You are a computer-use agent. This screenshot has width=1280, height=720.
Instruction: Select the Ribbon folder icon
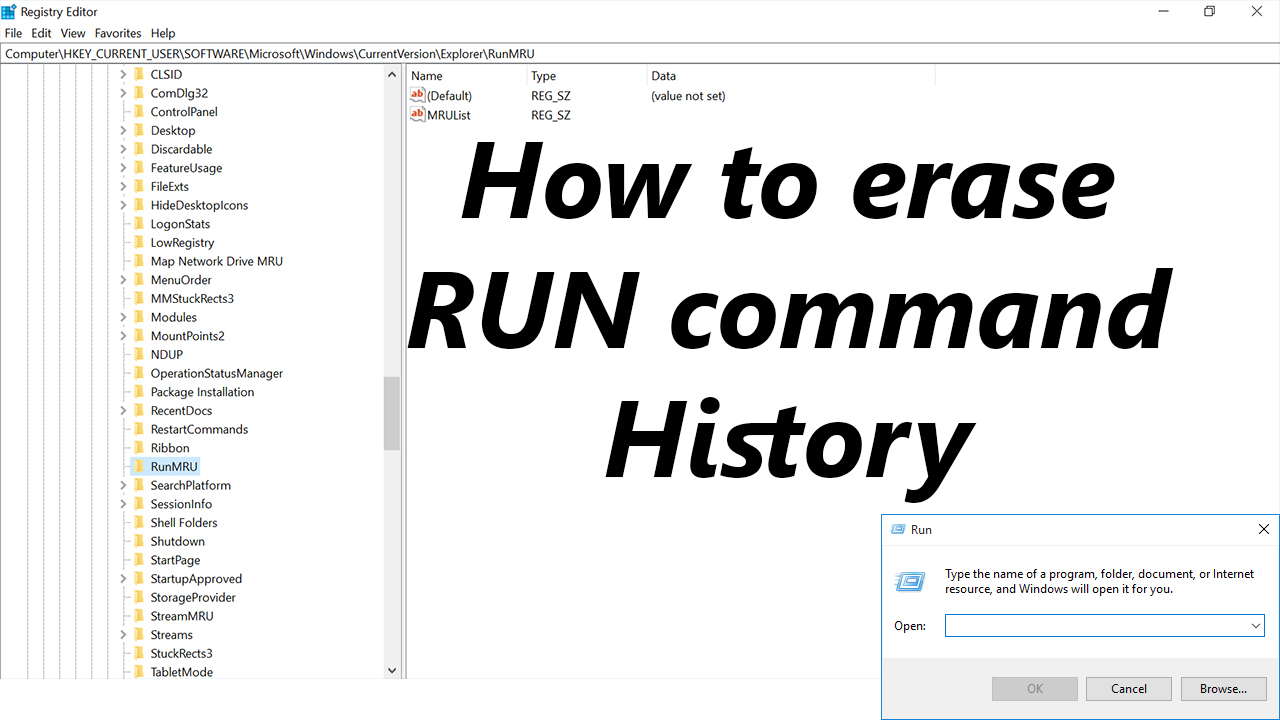140,448
